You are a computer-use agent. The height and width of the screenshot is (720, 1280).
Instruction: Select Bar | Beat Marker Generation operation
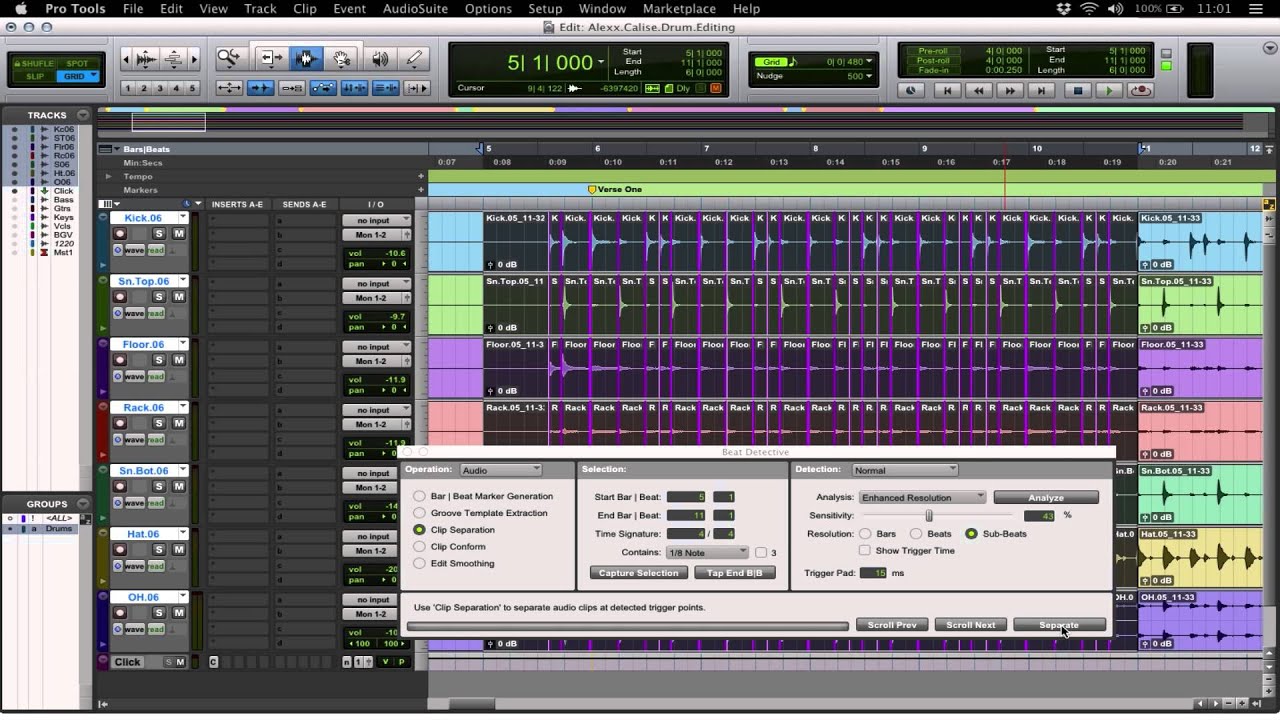tap(419, 496)
